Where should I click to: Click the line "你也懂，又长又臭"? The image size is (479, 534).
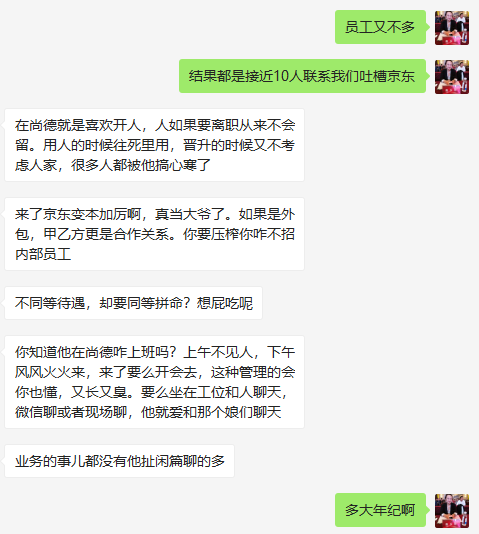click(151, 392)
